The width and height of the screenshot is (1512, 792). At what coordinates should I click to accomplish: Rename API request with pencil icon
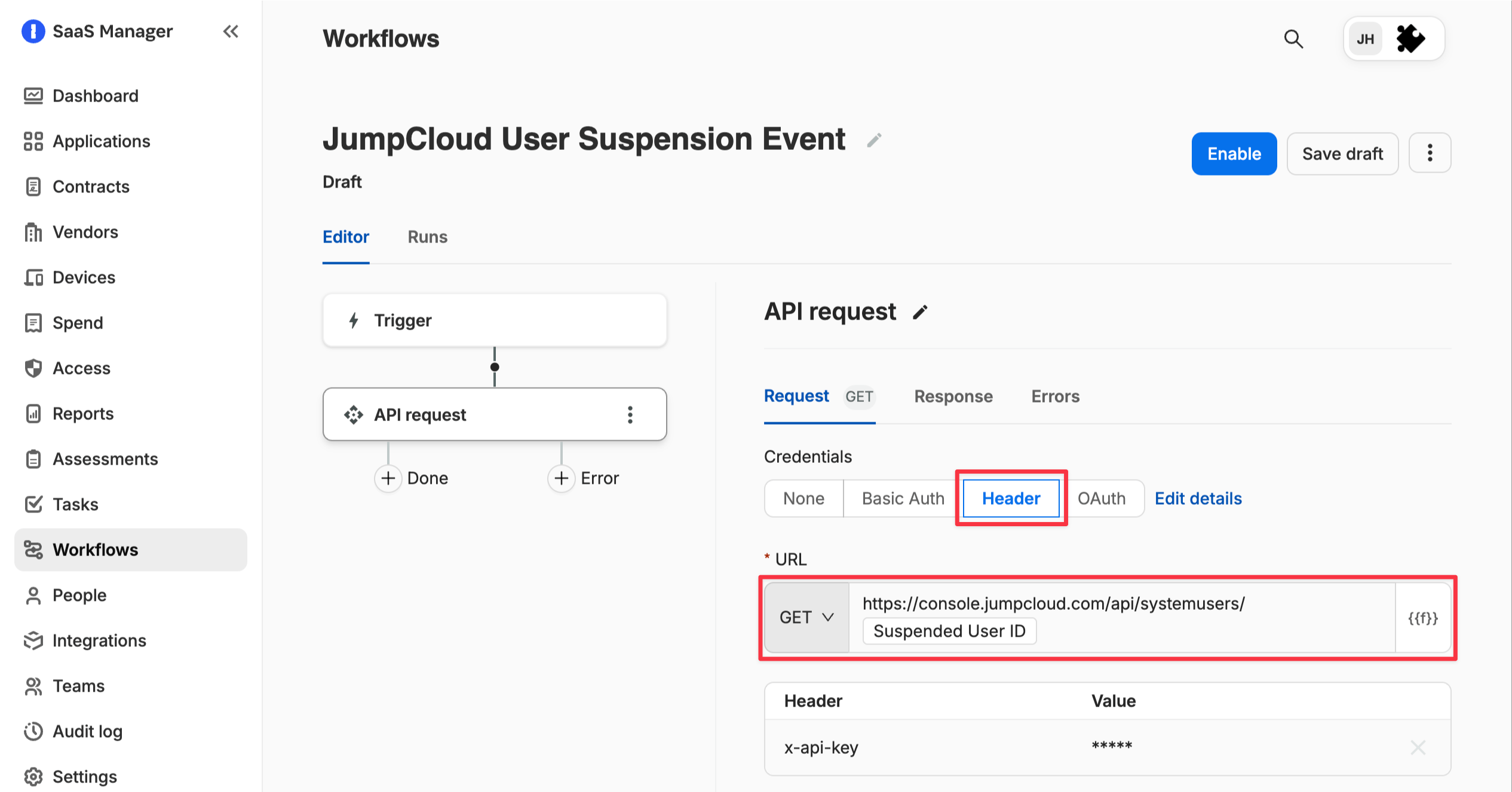tap(920, 312)
